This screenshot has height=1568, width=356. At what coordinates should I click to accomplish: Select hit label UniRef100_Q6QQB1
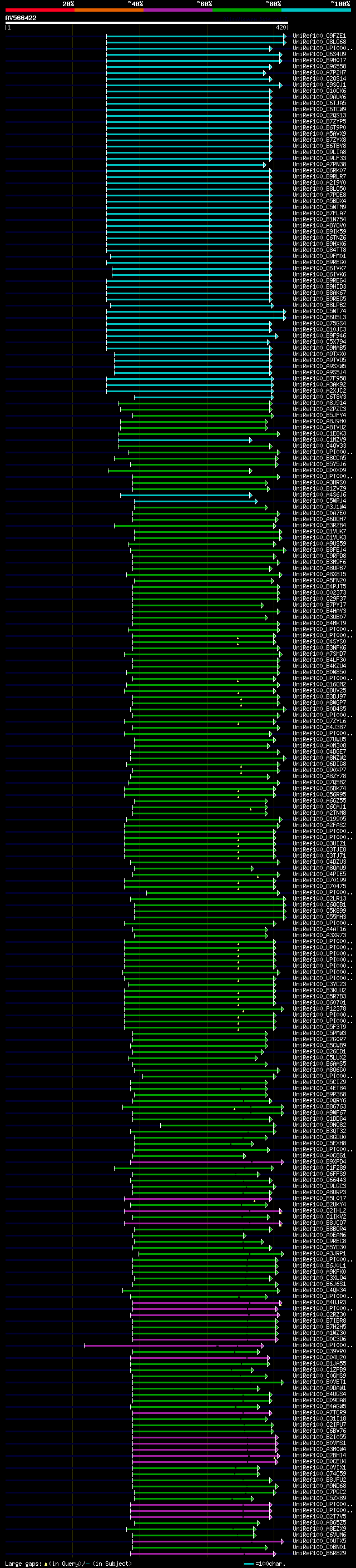[319, 904]
